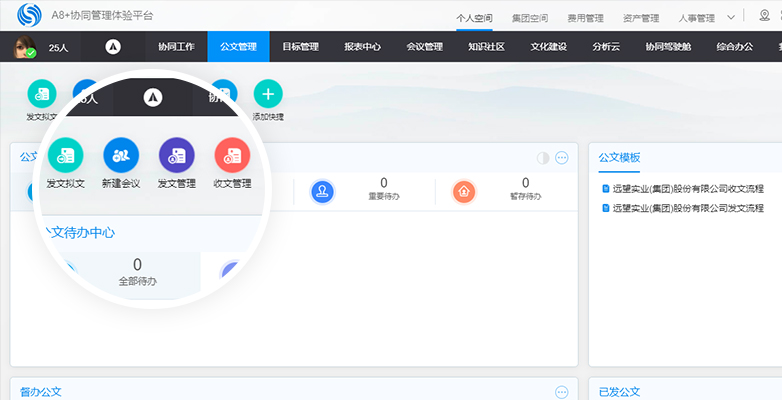Click the orange 暂存待办 icon
The image size is (782, 400).
(x=464, y=191)
